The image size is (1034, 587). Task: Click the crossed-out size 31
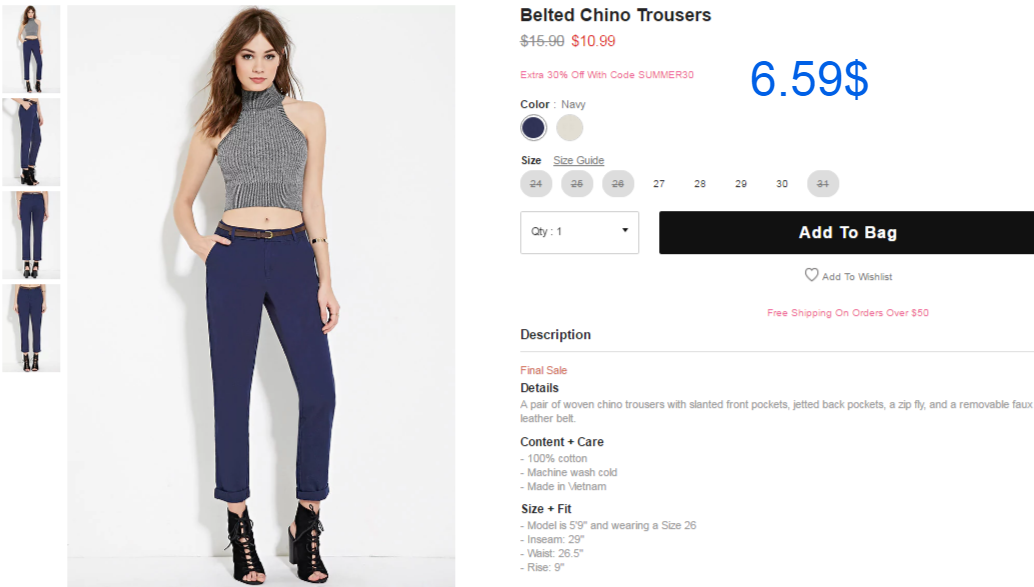point(823,184)
